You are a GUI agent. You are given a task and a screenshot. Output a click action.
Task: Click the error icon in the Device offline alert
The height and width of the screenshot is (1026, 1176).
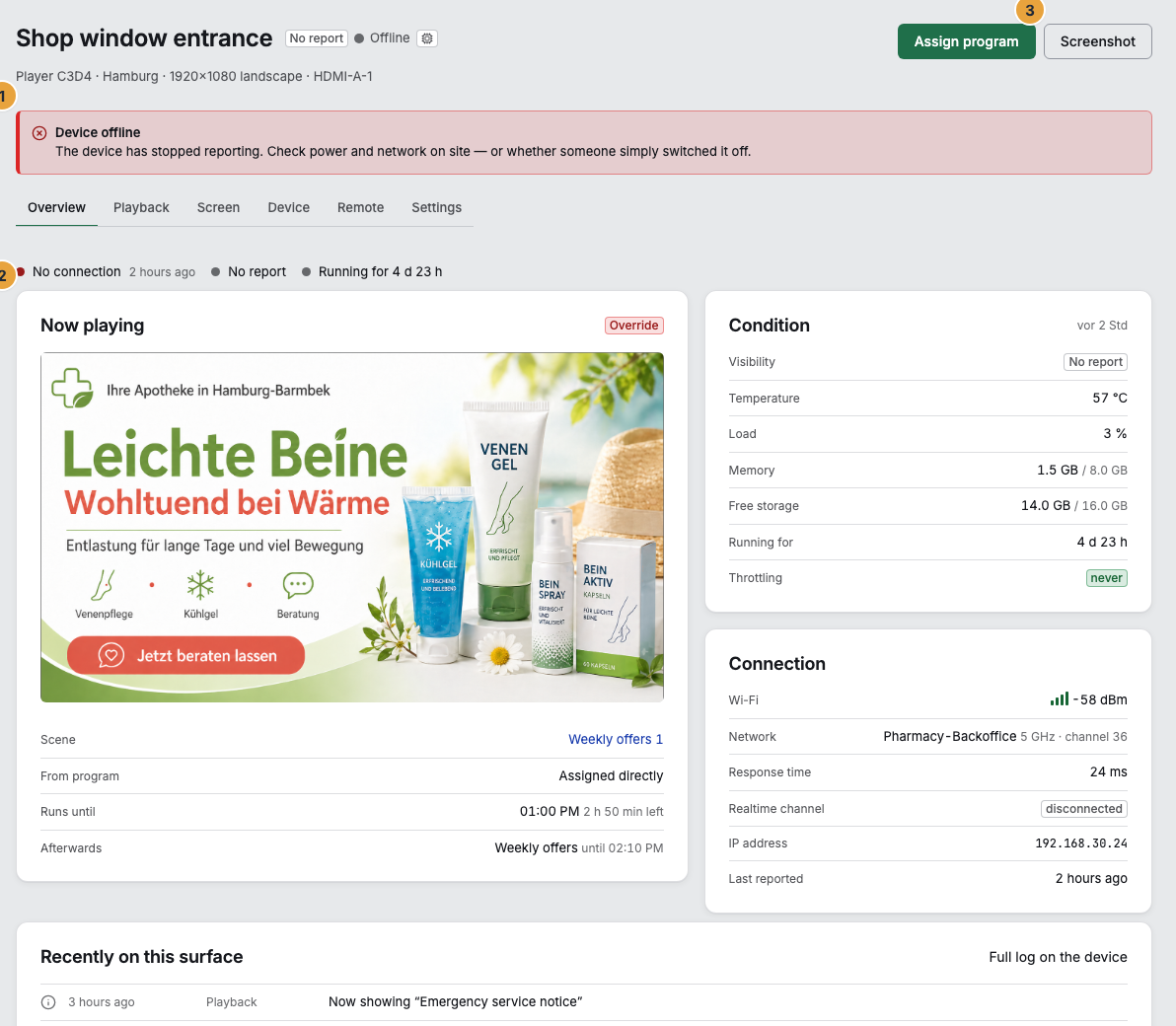(x=39, y=133)
